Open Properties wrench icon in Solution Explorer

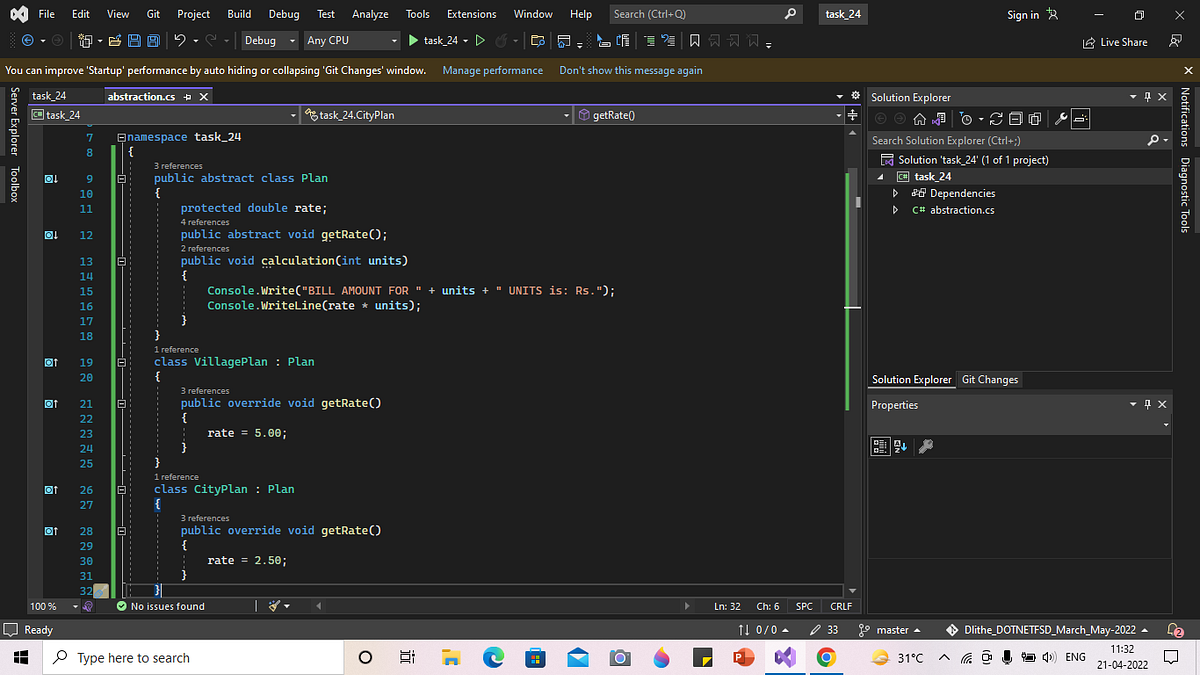pos(1061,118)
